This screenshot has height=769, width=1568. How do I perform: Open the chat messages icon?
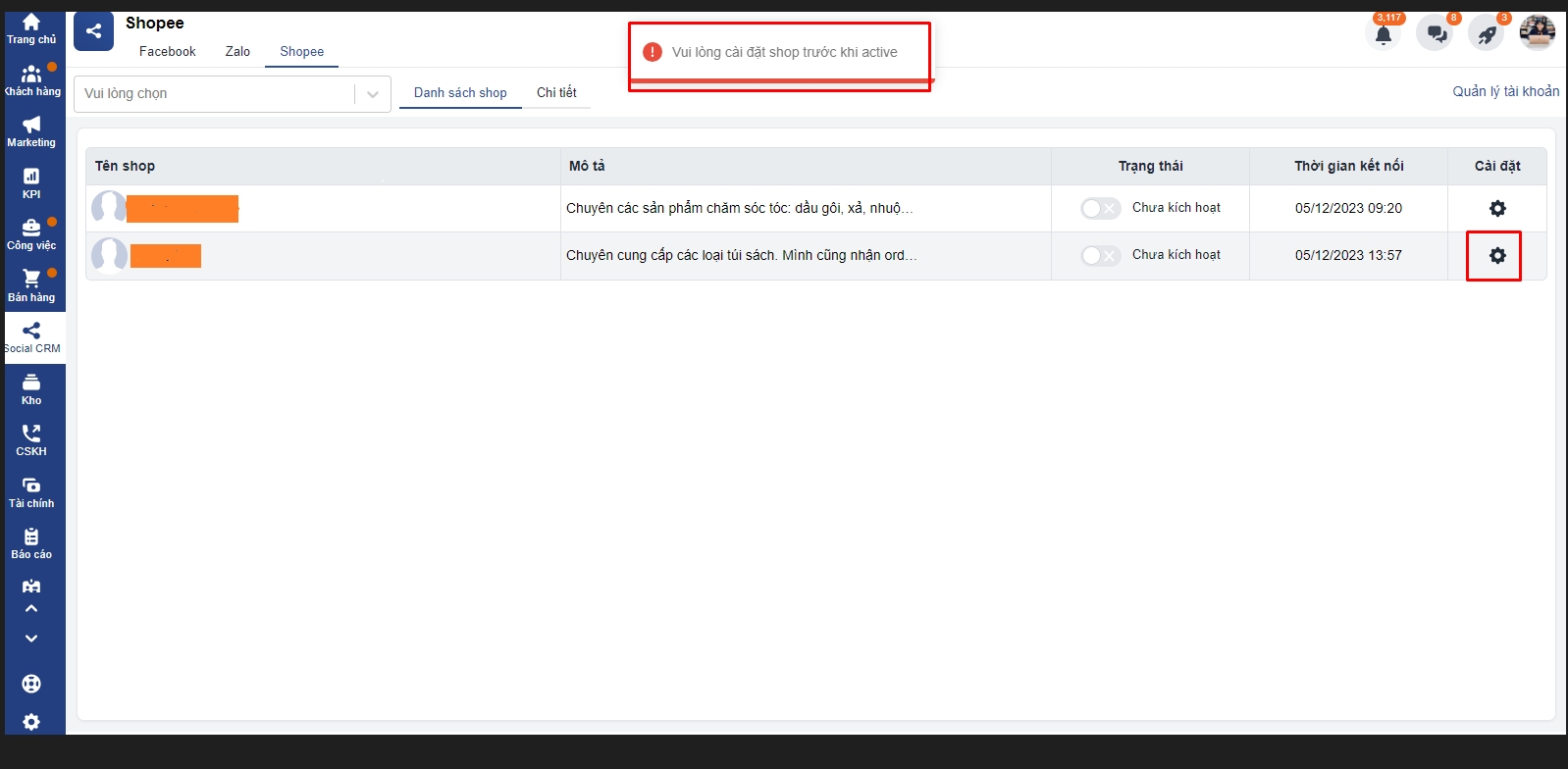[1436, 34]
